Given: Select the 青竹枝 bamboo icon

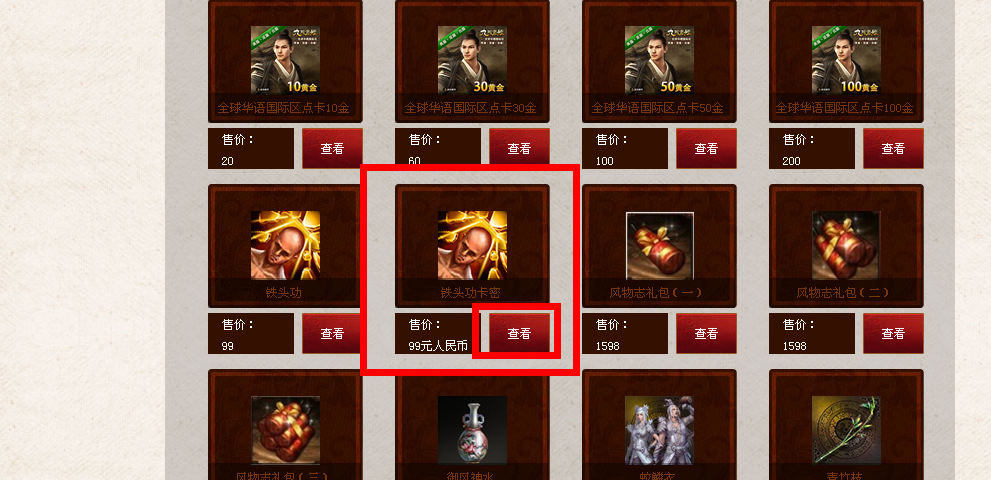Looking at the screenshot, I should pos(846,431).
